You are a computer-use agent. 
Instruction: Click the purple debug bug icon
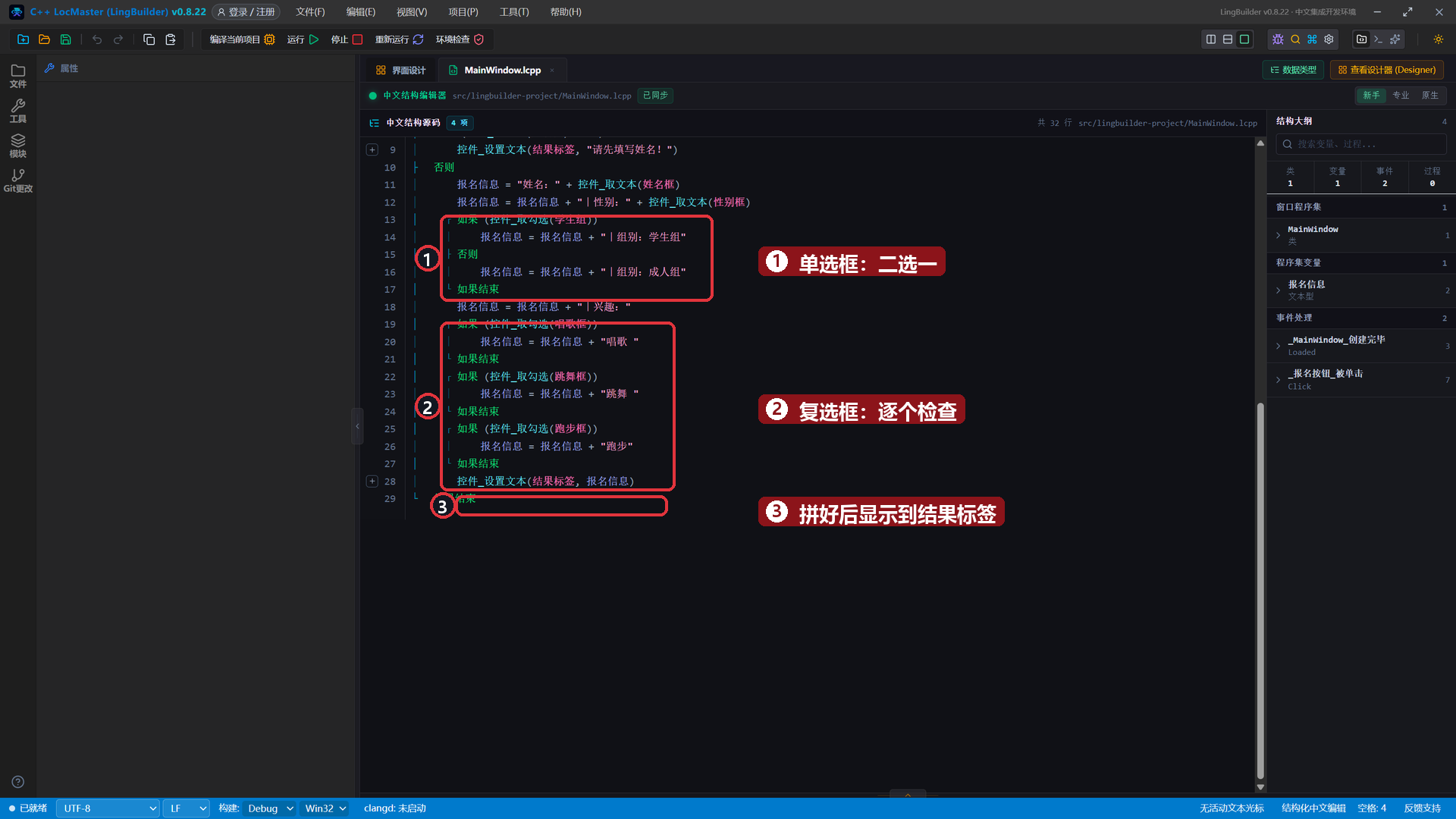pyautogui.click(x=1278, y=39)
